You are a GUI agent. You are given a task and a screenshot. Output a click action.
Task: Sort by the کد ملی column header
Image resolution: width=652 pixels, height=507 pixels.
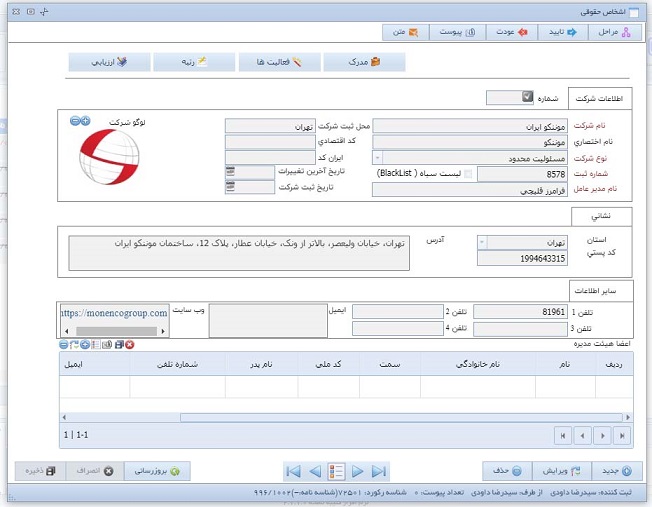click(x=328, y=364)
